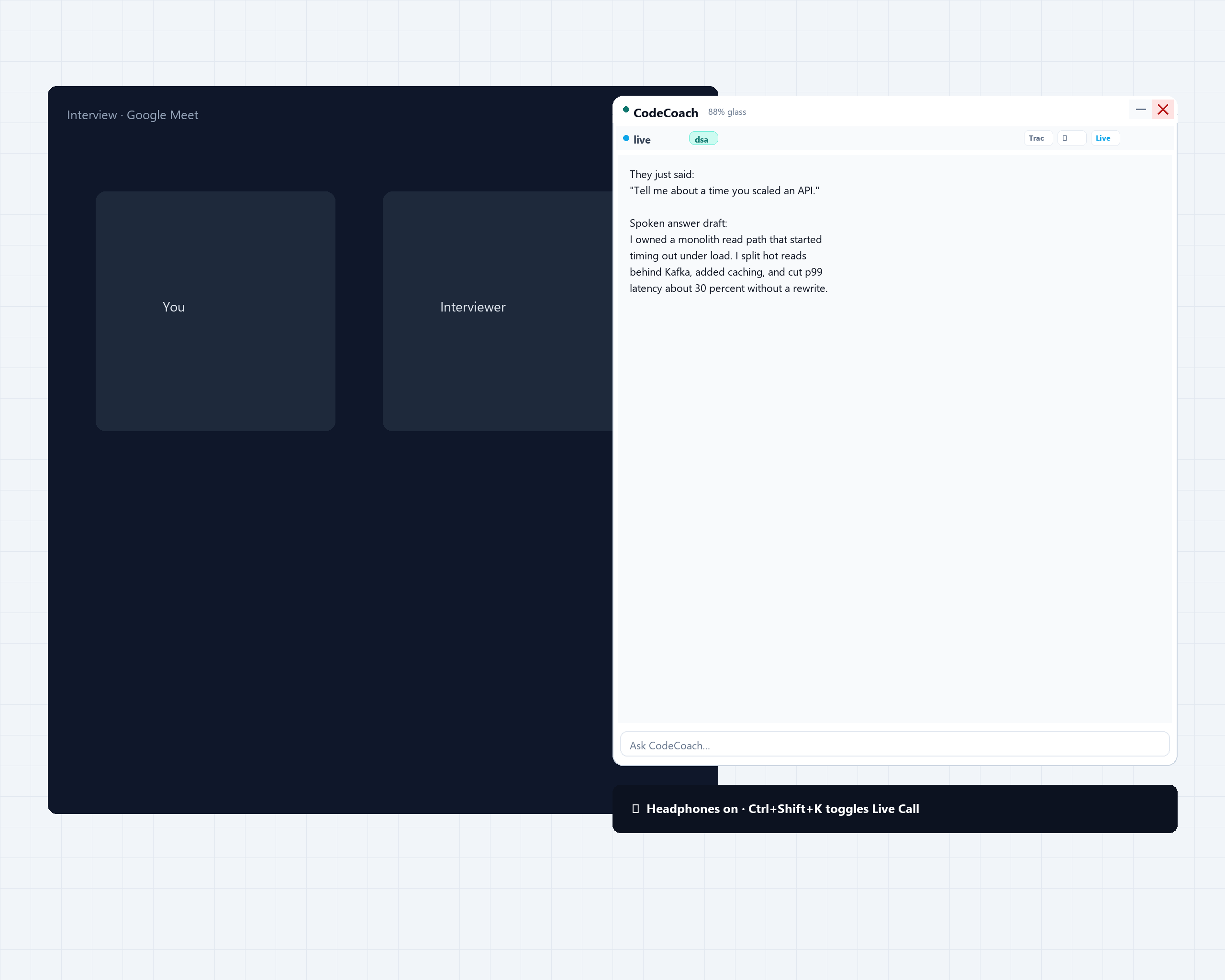Select the Interviewer video tile in Google Meet
The height and width of the screenshot is (980, 1225).
(x=498, y=311)
